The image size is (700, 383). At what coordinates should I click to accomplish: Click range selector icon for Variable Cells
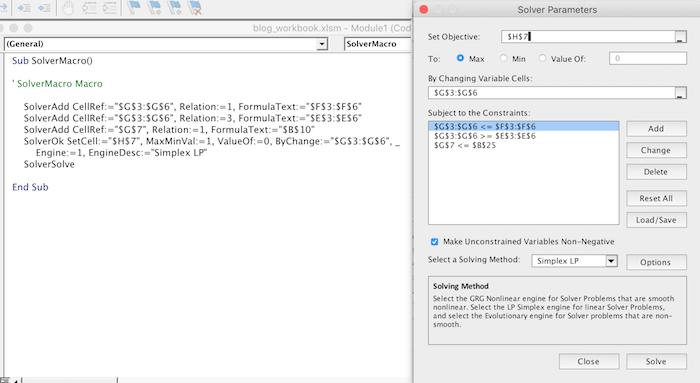click(x=680, y=93)
